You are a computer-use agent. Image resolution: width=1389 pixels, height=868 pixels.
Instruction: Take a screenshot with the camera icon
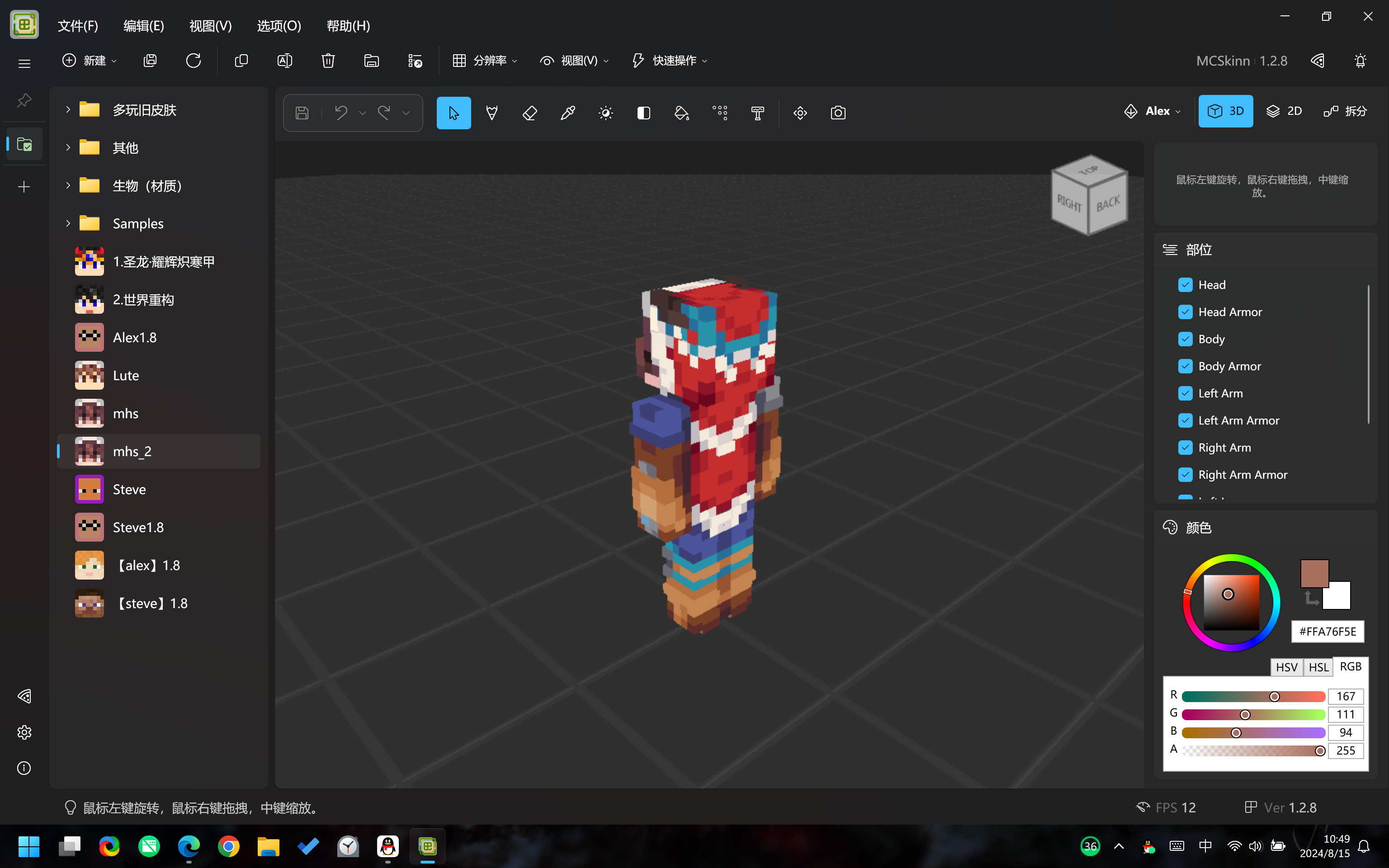pos(838,113)
